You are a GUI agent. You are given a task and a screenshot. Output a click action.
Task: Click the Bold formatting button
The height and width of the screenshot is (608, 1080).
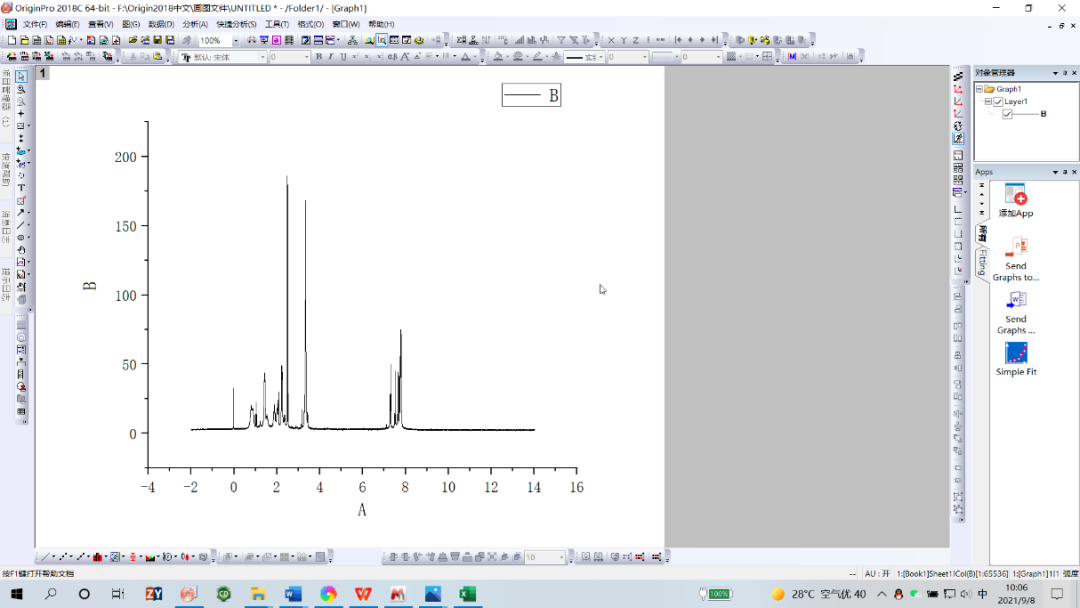click(x=319, y=57)
